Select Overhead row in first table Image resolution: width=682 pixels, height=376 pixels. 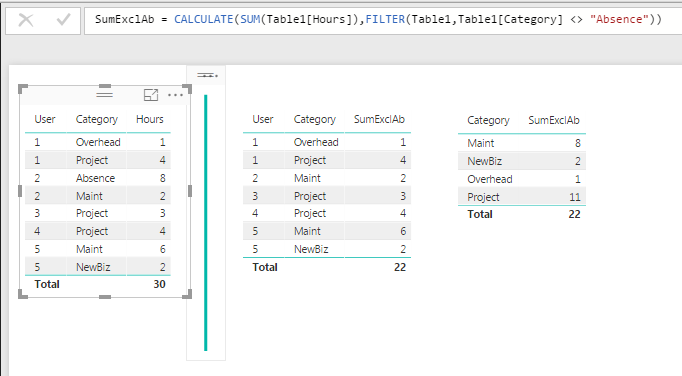(98, 142)
